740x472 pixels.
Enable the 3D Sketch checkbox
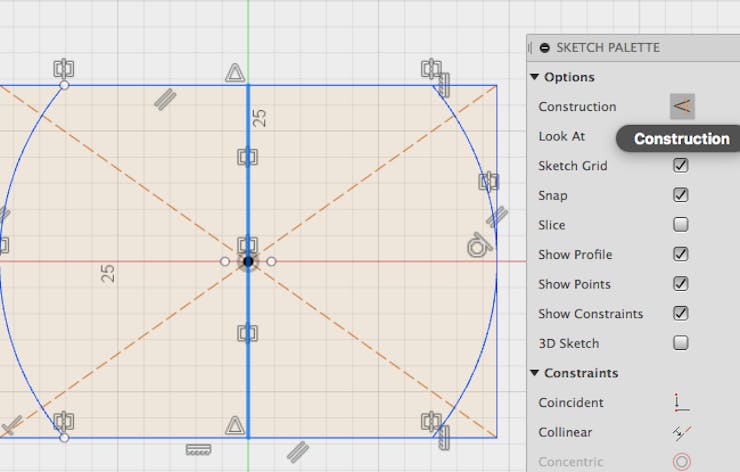point(681,343)
